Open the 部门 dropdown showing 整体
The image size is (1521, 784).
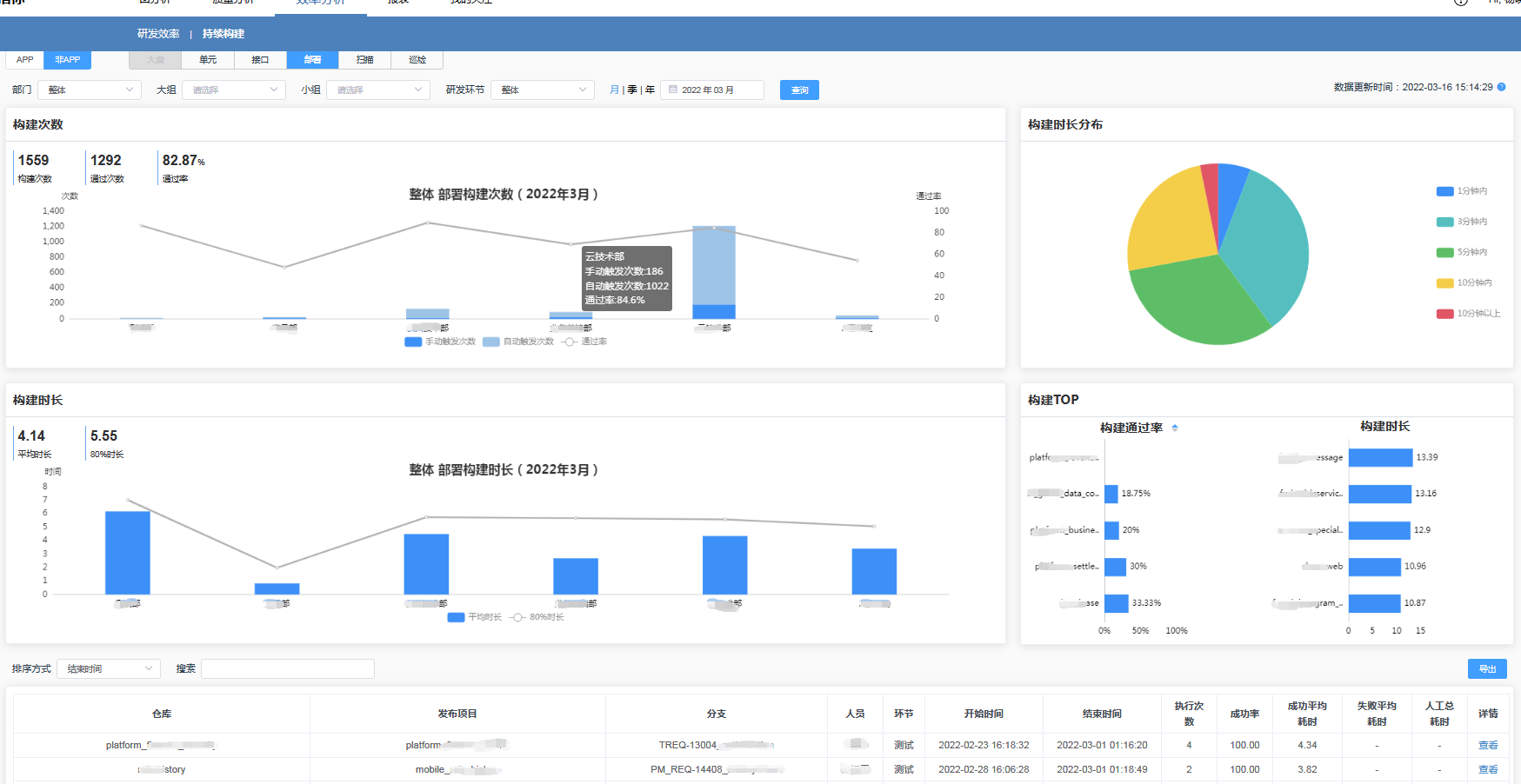(x=90, y=90)
